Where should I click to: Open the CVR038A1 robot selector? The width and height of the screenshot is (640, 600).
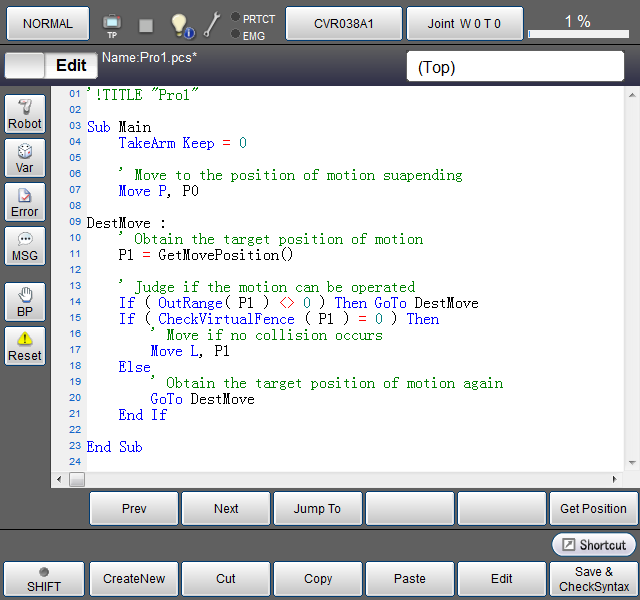pos(344,23)
